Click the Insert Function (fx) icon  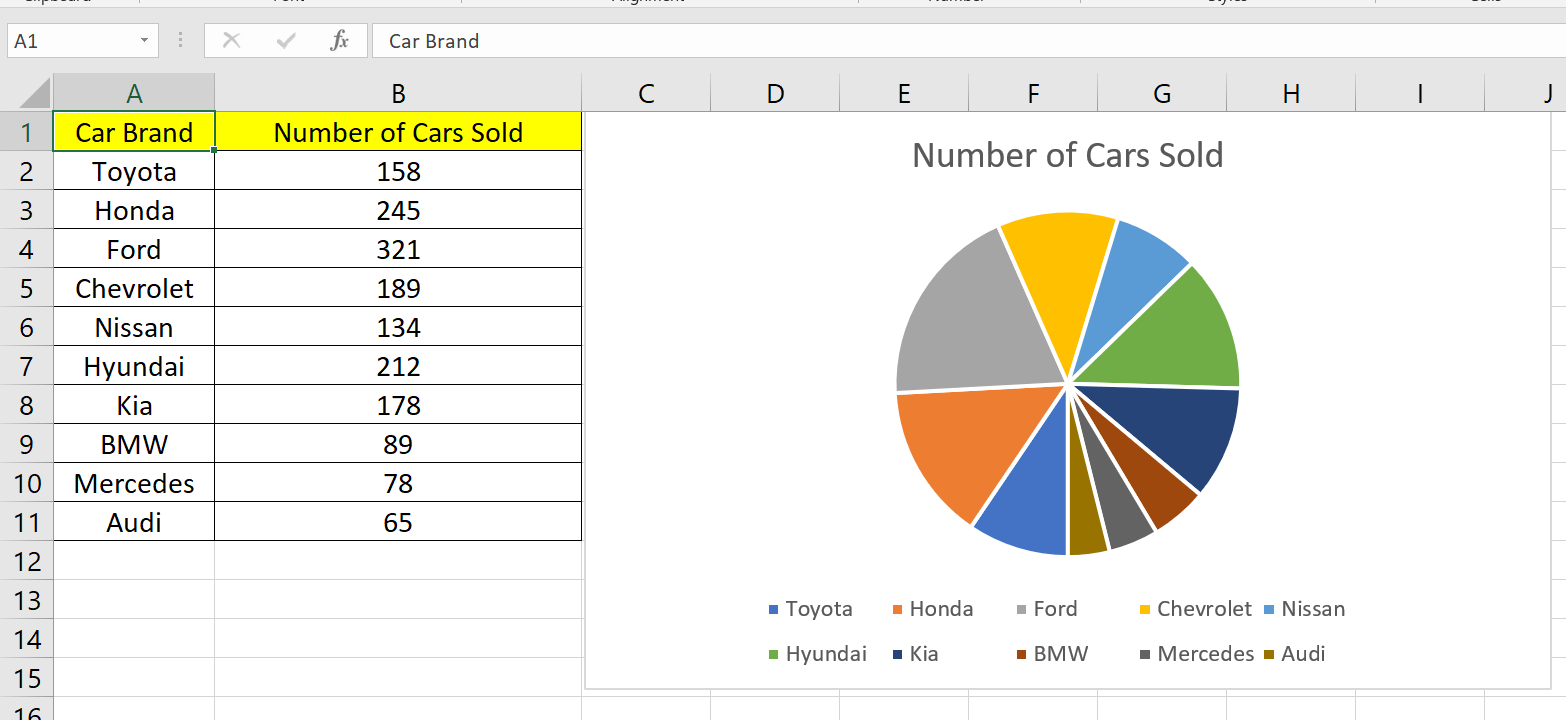[x=340, y=41]
